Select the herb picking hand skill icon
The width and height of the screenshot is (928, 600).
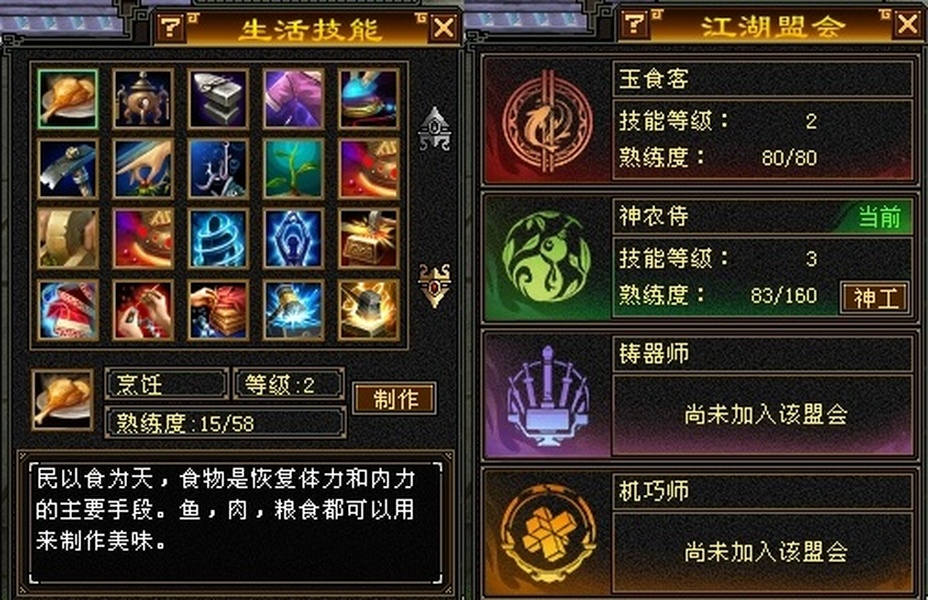[143, 169]
